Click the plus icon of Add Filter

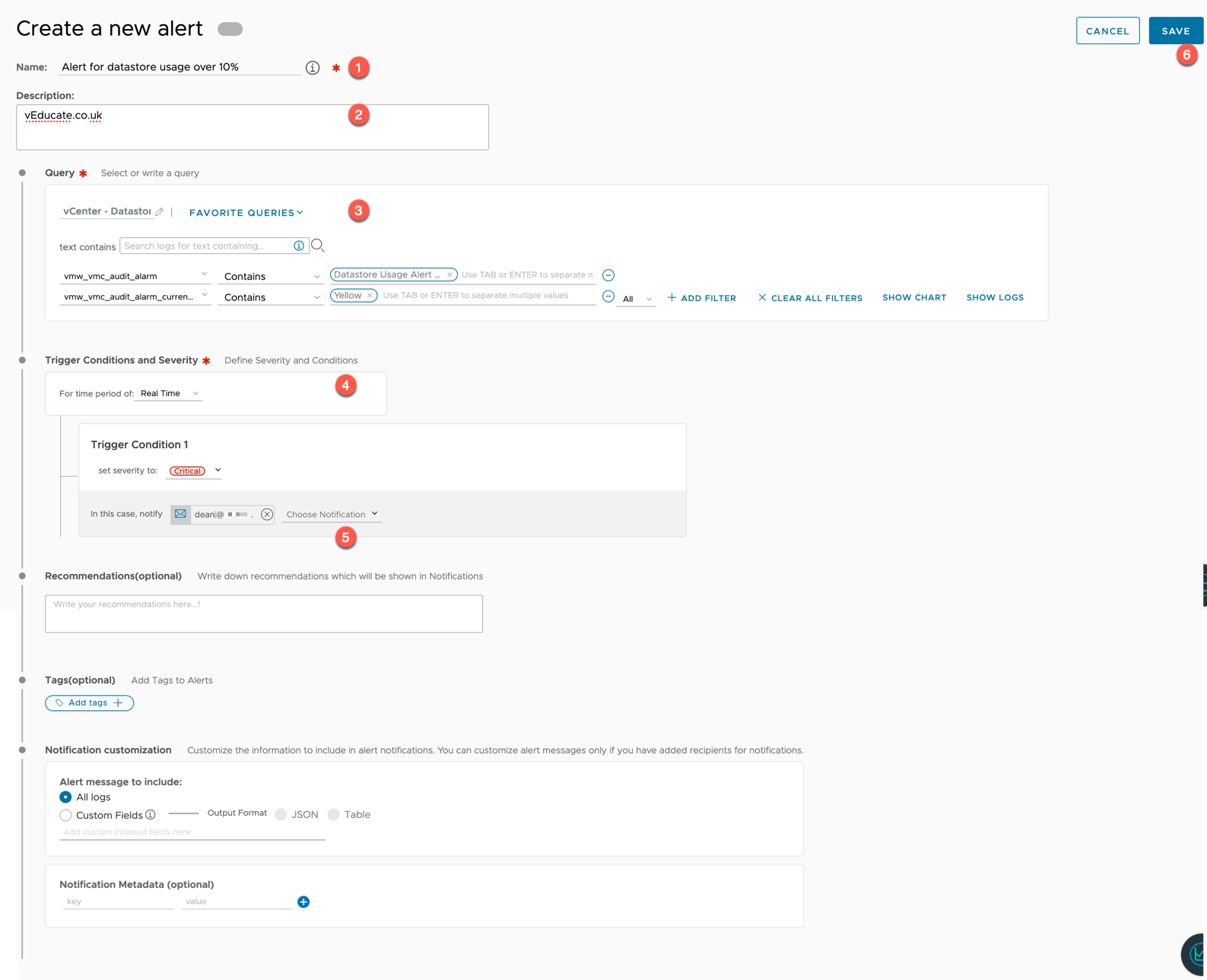tap(672, 297)
